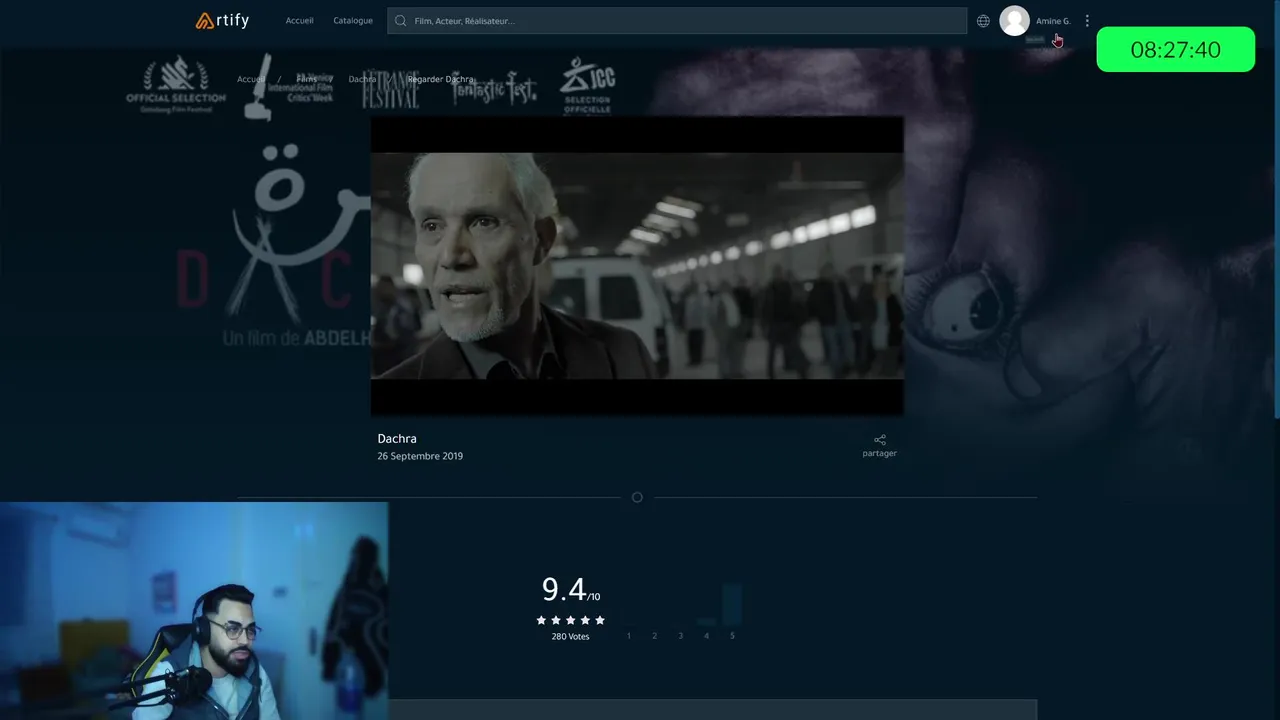
Task: Open Films in the breadcrumb
Action: 307,79
